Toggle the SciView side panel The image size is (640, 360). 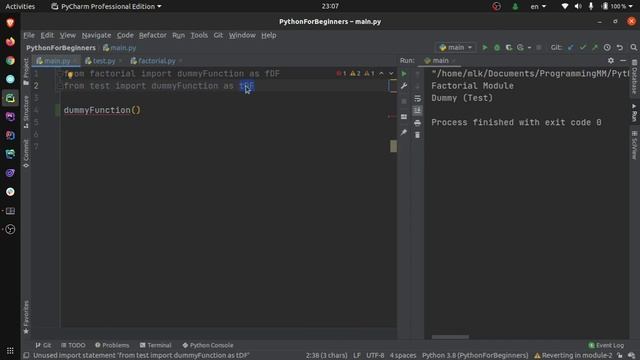634,145
